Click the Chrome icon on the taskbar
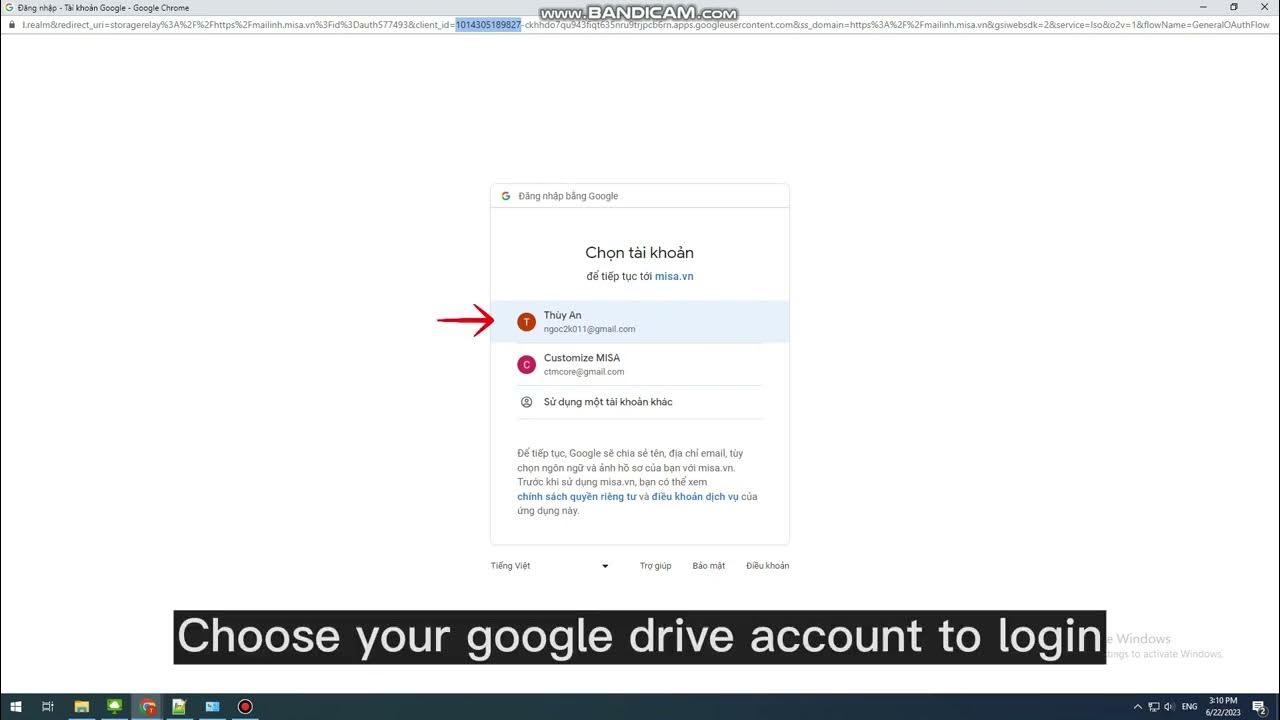This screenshot has height=720, width=1280. [x=148, y=707]
